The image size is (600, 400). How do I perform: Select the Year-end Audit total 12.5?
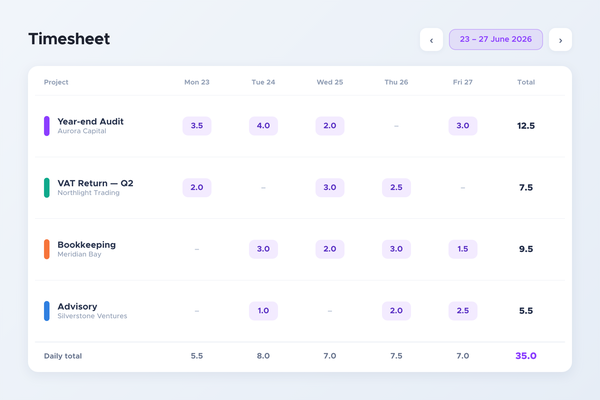(526, 126)
